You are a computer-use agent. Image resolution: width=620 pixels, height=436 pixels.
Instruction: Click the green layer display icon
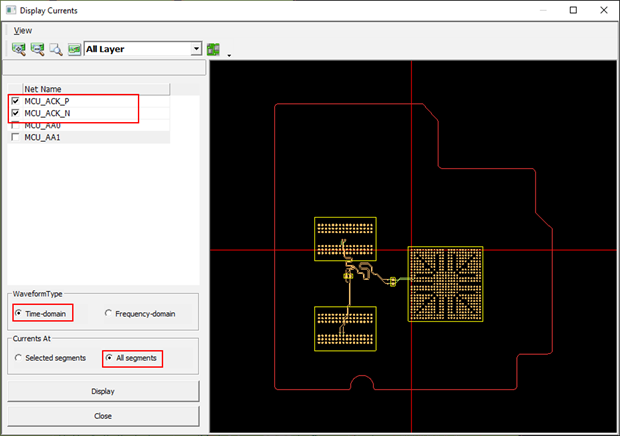pos(213,48)
